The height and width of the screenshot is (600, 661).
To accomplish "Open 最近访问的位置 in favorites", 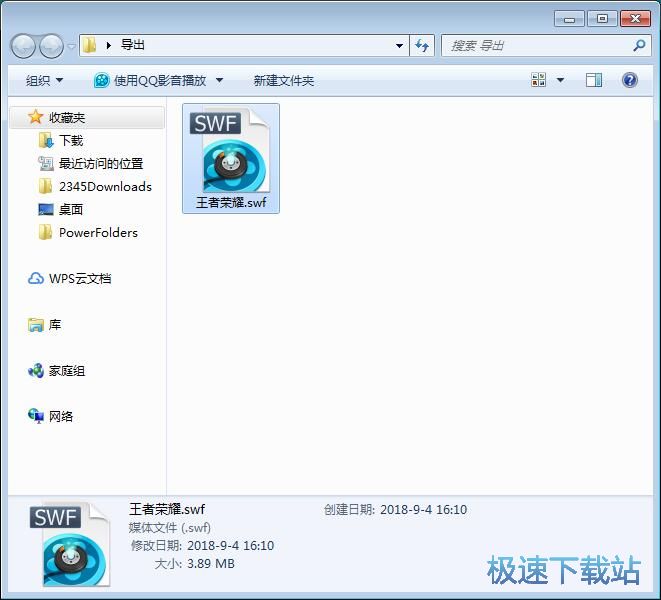I will pos(101,163).
